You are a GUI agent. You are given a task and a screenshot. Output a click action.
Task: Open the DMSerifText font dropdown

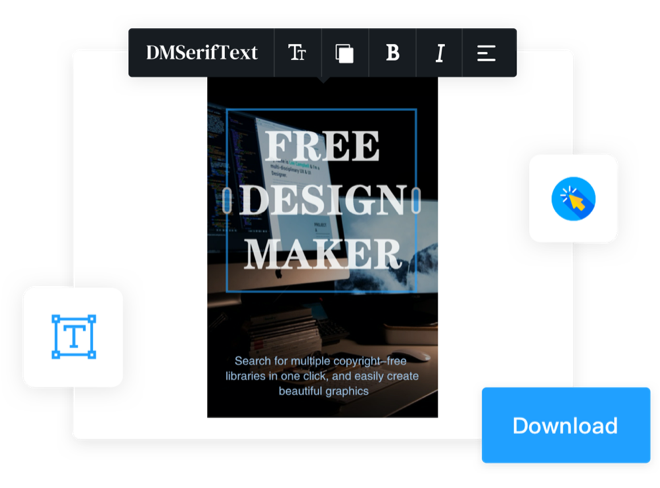(201, 53)
